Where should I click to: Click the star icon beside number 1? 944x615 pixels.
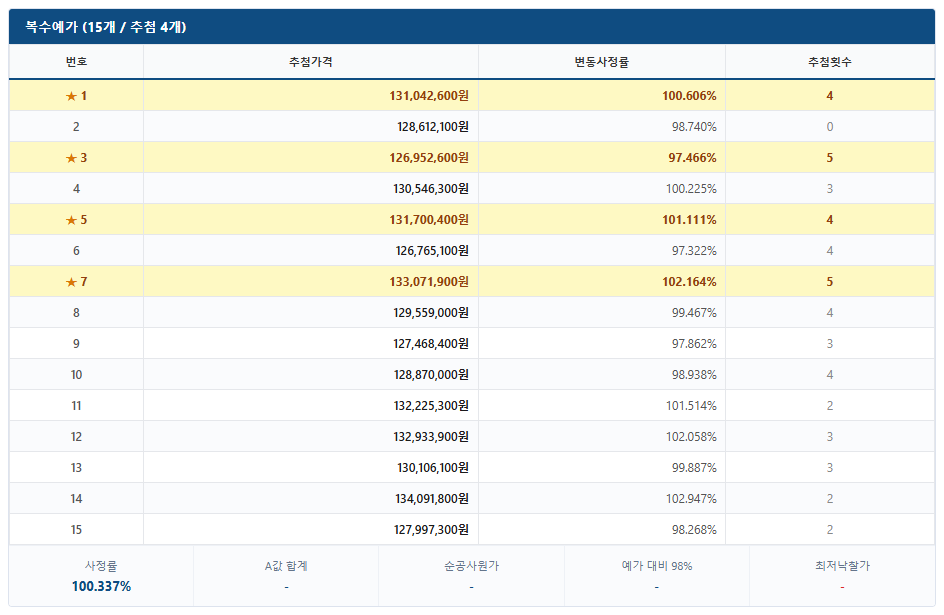click(71, 96)
